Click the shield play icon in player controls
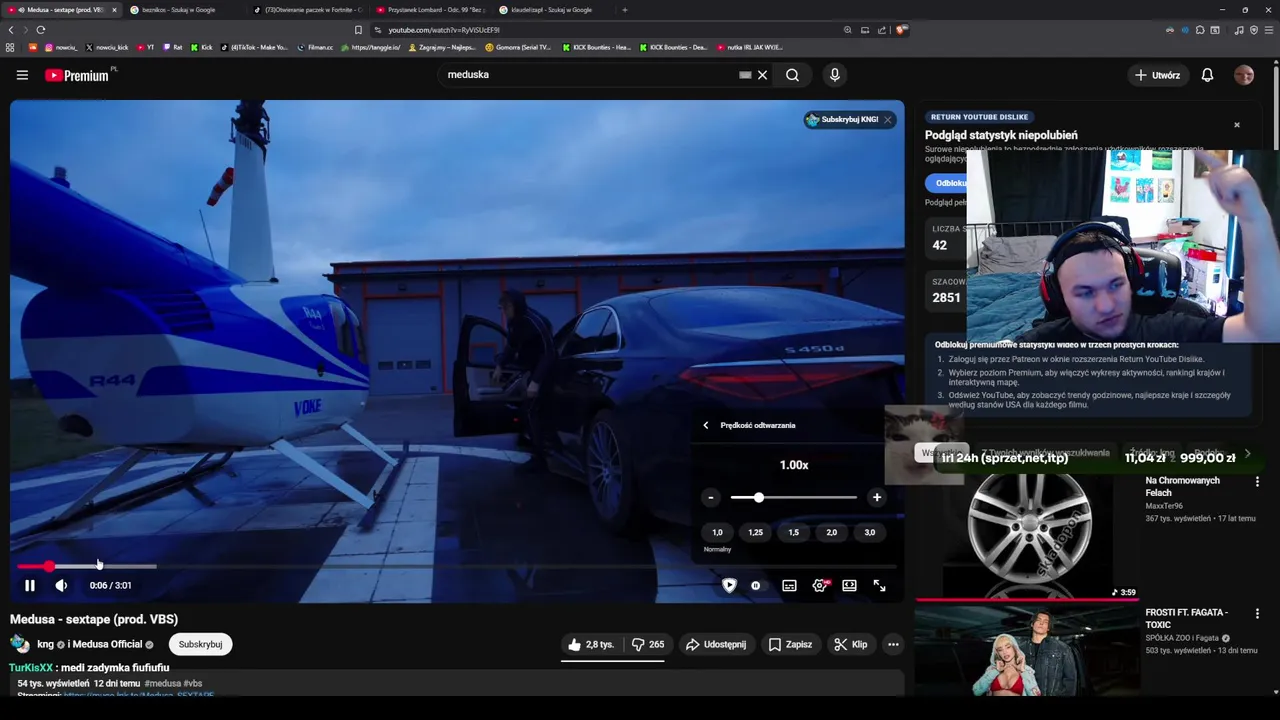Screen dimensions: 1280x720 (729, 586)
